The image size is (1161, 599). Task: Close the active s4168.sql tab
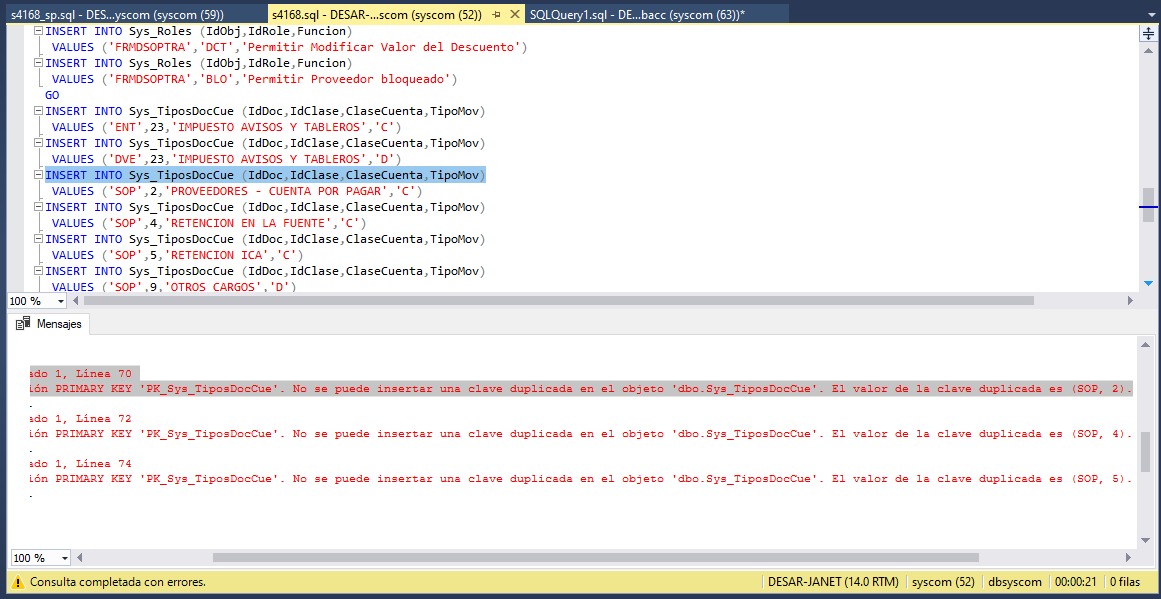click(514, 15)
